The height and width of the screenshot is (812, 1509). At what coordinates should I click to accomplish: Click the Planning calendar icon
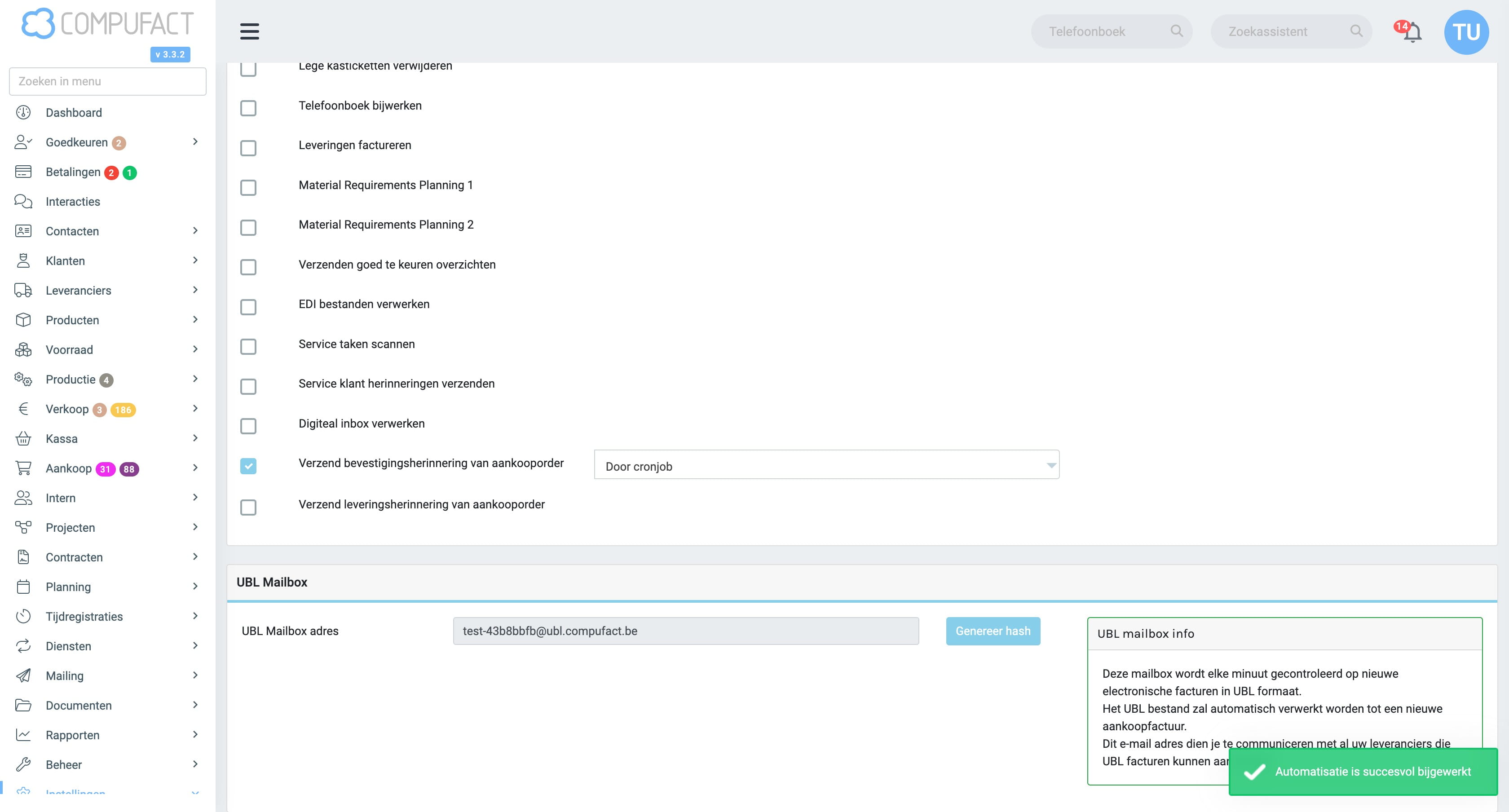tap(23, 587)
